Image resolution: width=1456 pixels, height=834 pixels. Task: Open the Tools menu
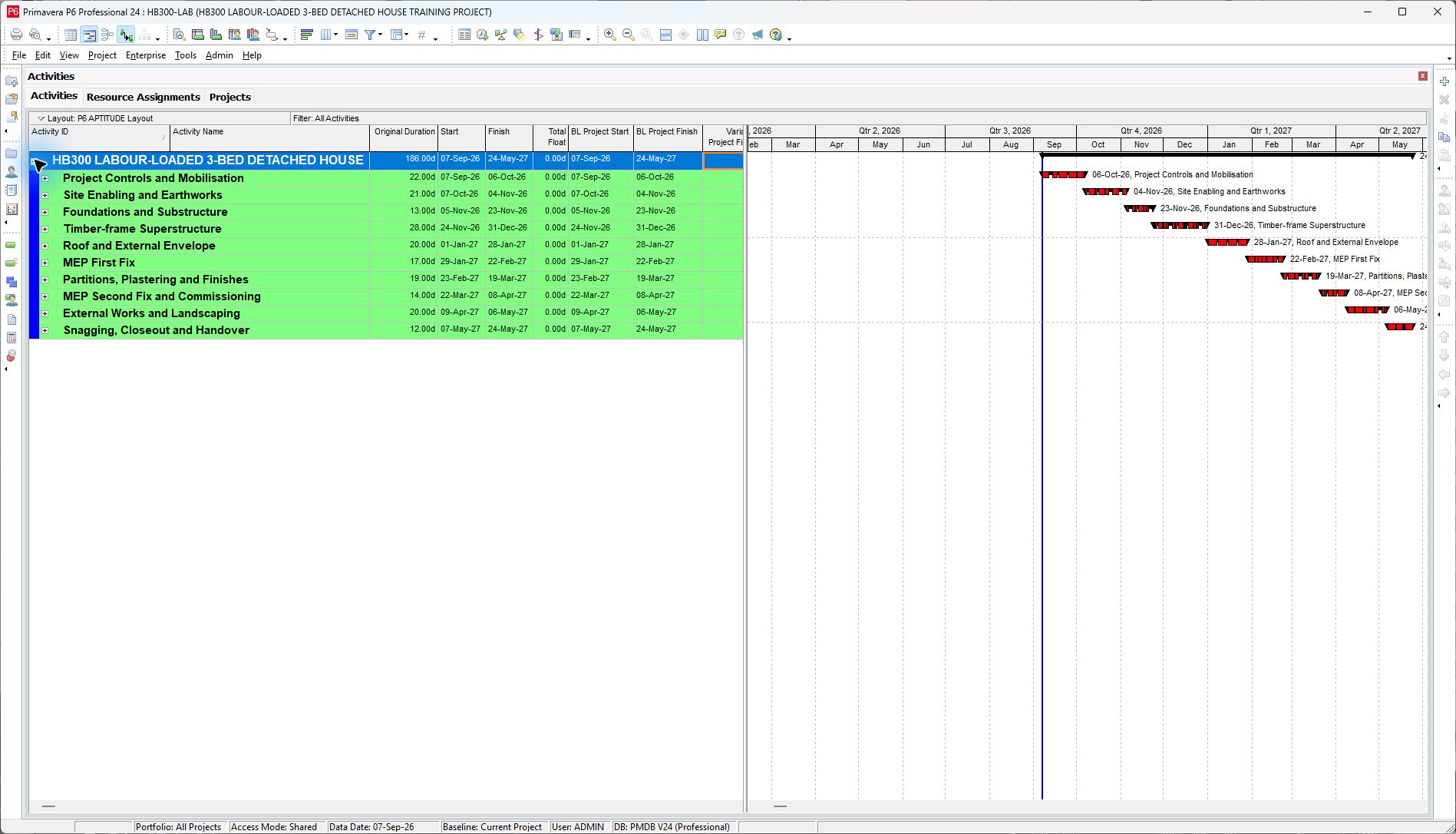[x=185, y=55]
